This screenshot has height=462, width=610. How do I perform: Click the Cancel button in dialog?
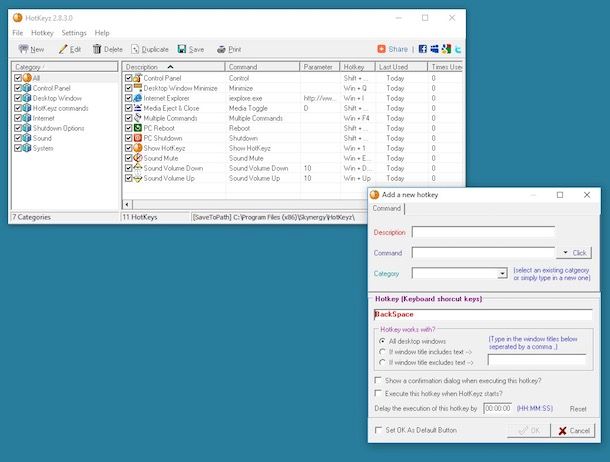574,430
